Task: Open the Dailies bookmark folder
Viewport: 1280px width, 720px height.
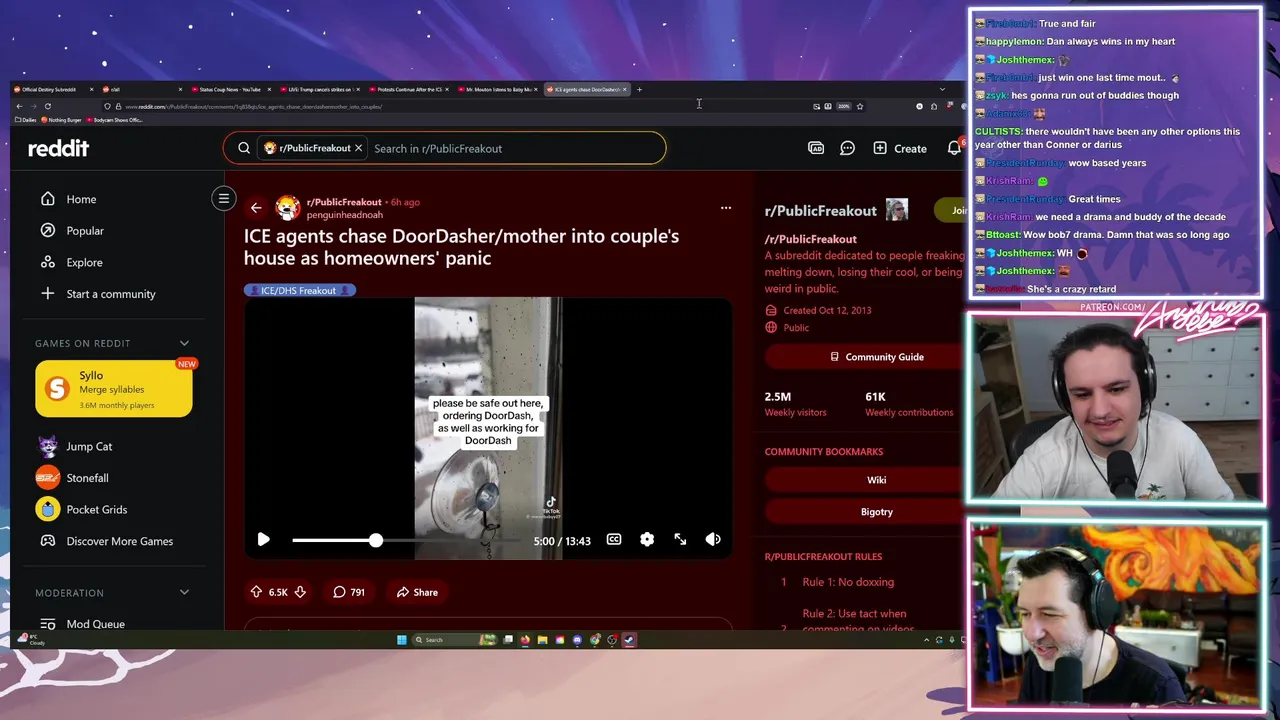Action: 26,120
